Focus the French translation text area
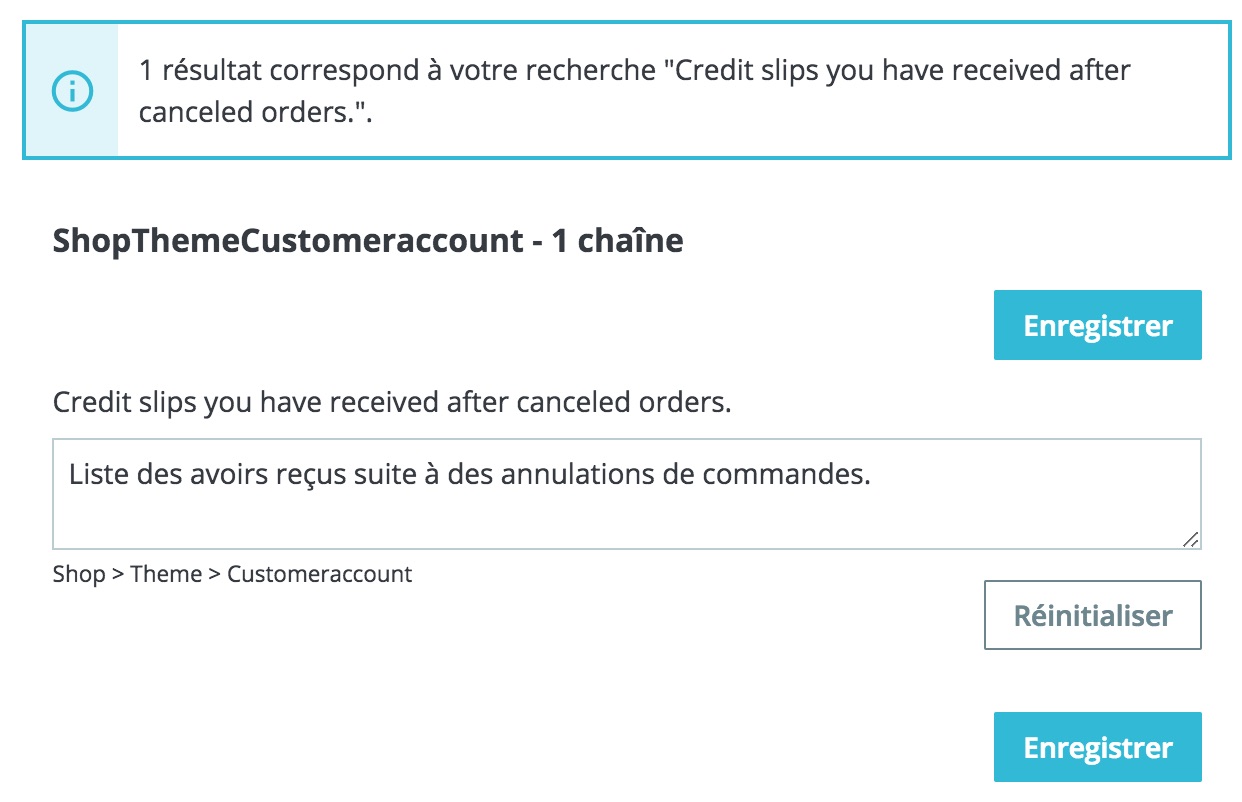1242x802 pixels. (x=626, y=494)
